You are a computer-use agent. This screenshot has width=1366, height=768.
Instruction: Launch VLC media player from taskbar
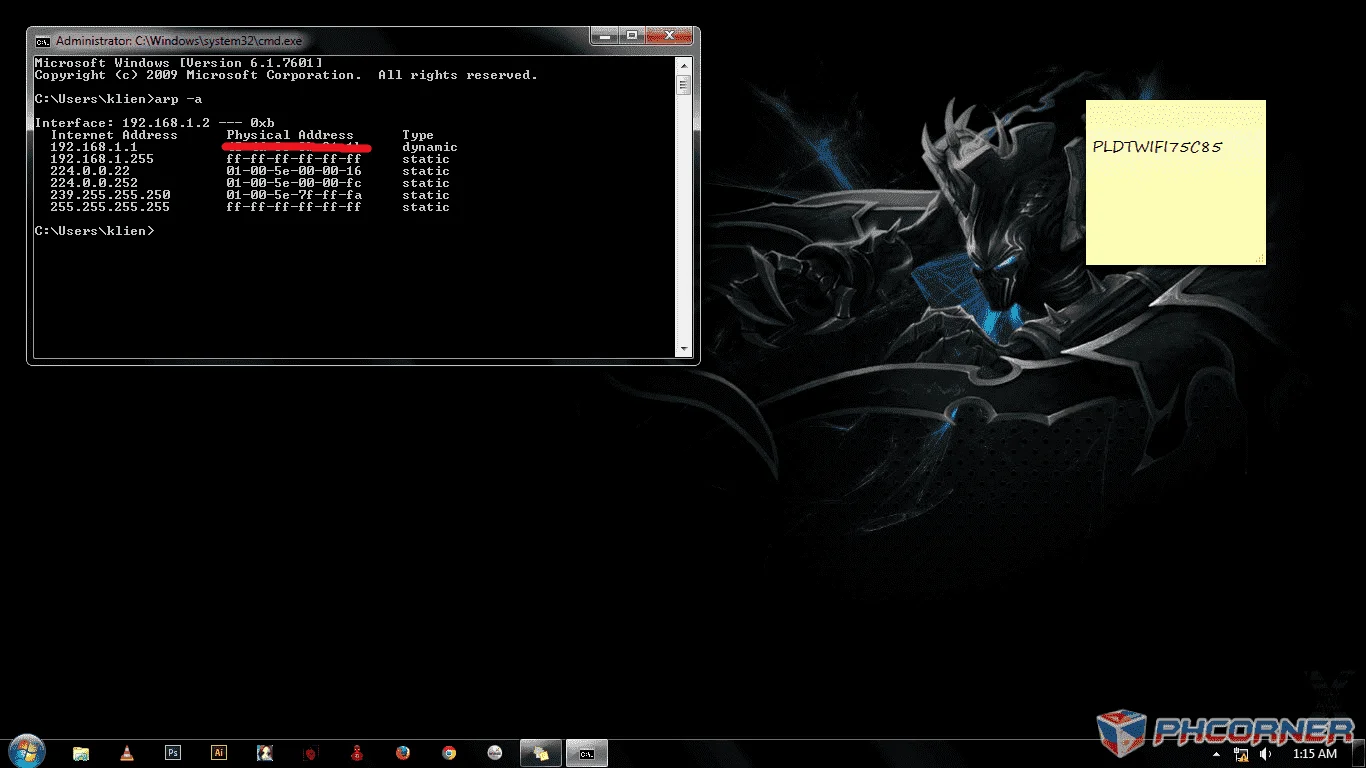point(127,753)
